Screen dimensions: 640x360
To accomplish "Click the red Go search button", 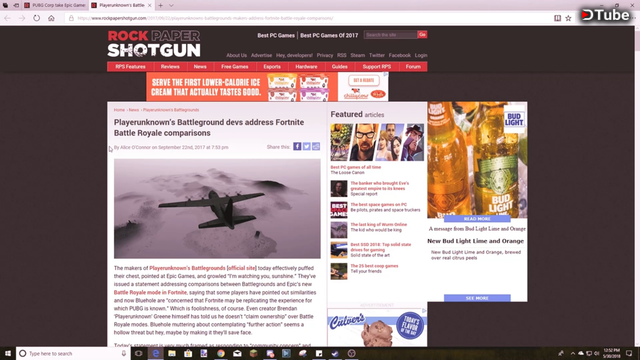I will pyautogui.click(x=422, y=35).
